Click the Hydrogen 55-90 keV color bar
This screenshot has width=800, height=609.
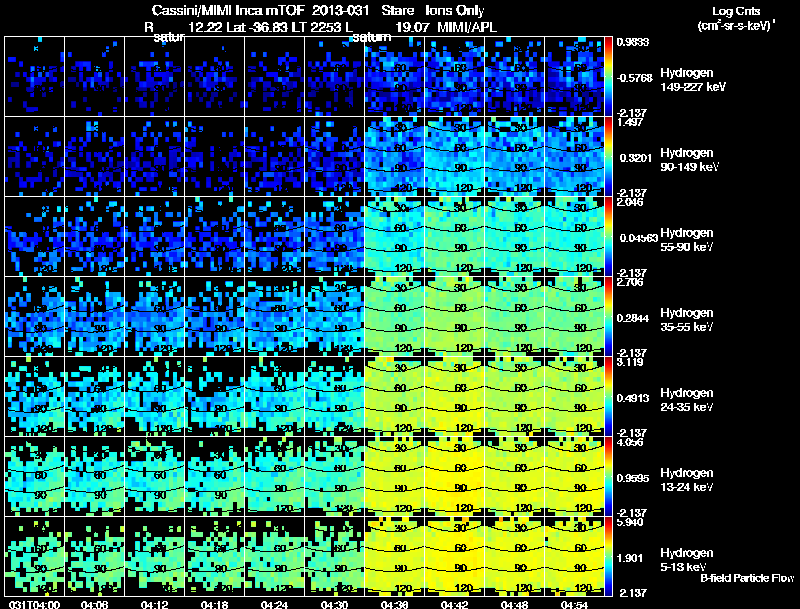608,237
